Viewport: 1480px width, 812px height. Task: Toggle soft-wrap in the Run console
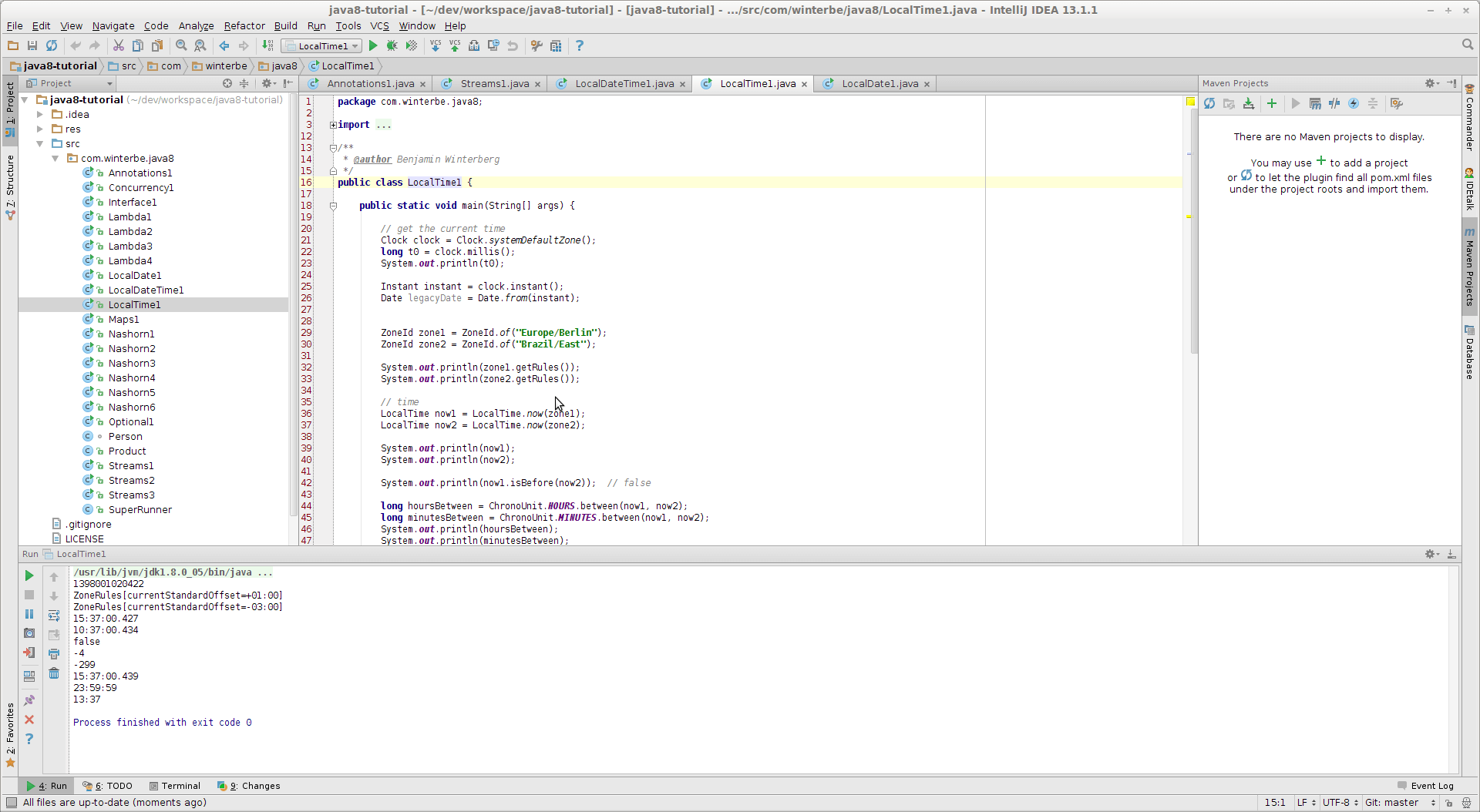pyautogui.click(x=54, y=616)
